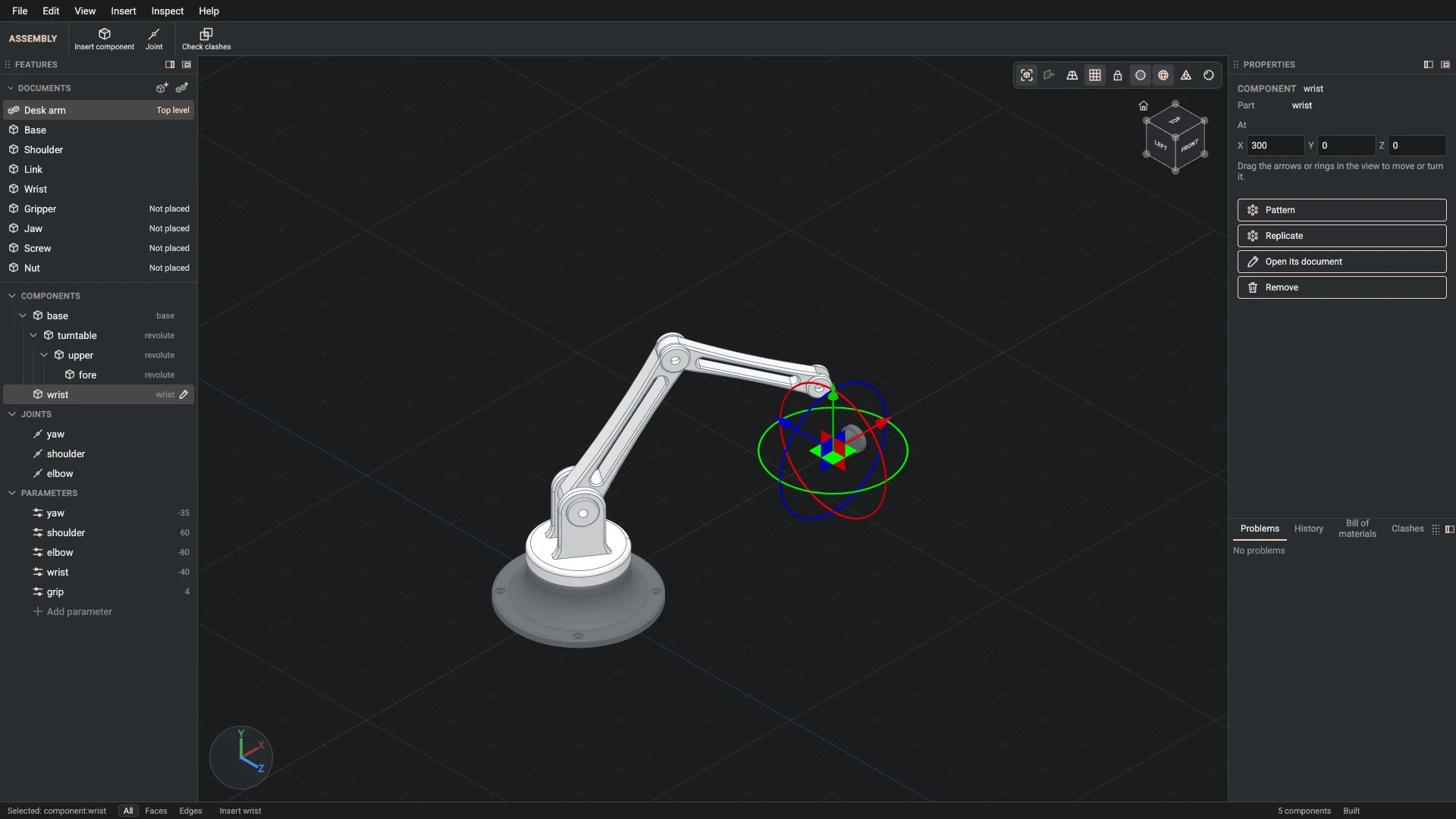Click the glossy sphere render icon
Viewport: 1456px width, 819px height.
click(1209, 75)
